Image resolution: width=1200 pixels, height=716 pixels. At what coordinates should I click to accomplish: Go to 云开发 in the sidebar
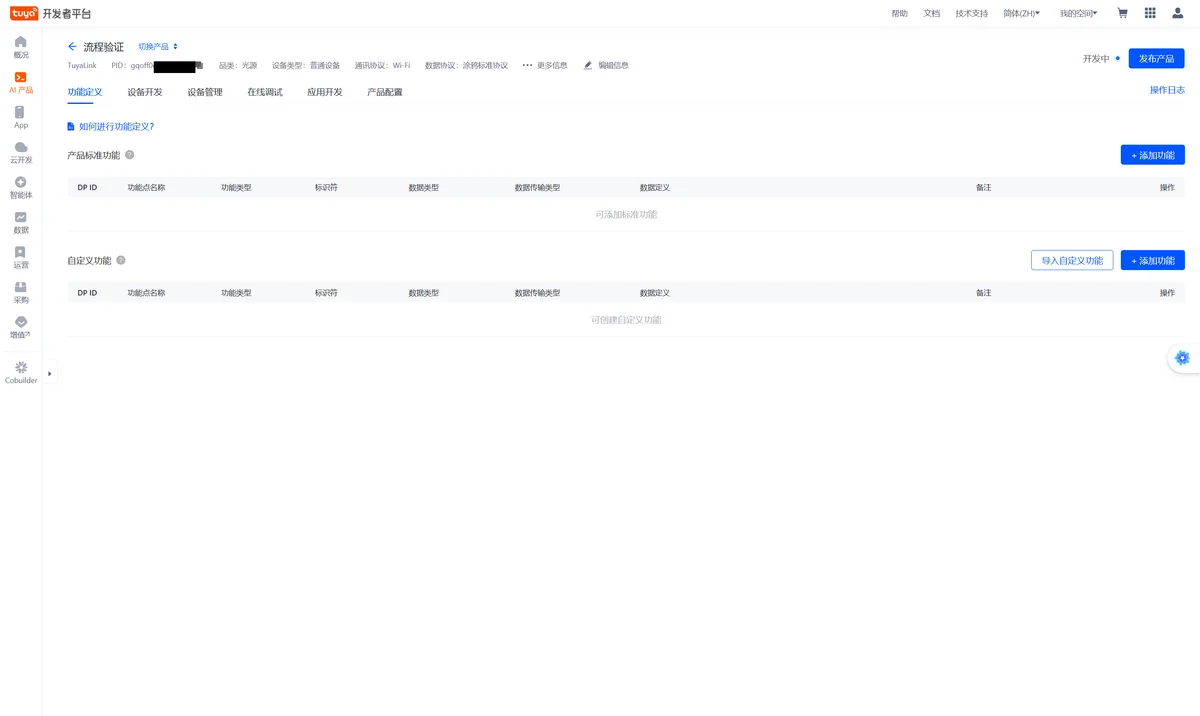(21, 152)
